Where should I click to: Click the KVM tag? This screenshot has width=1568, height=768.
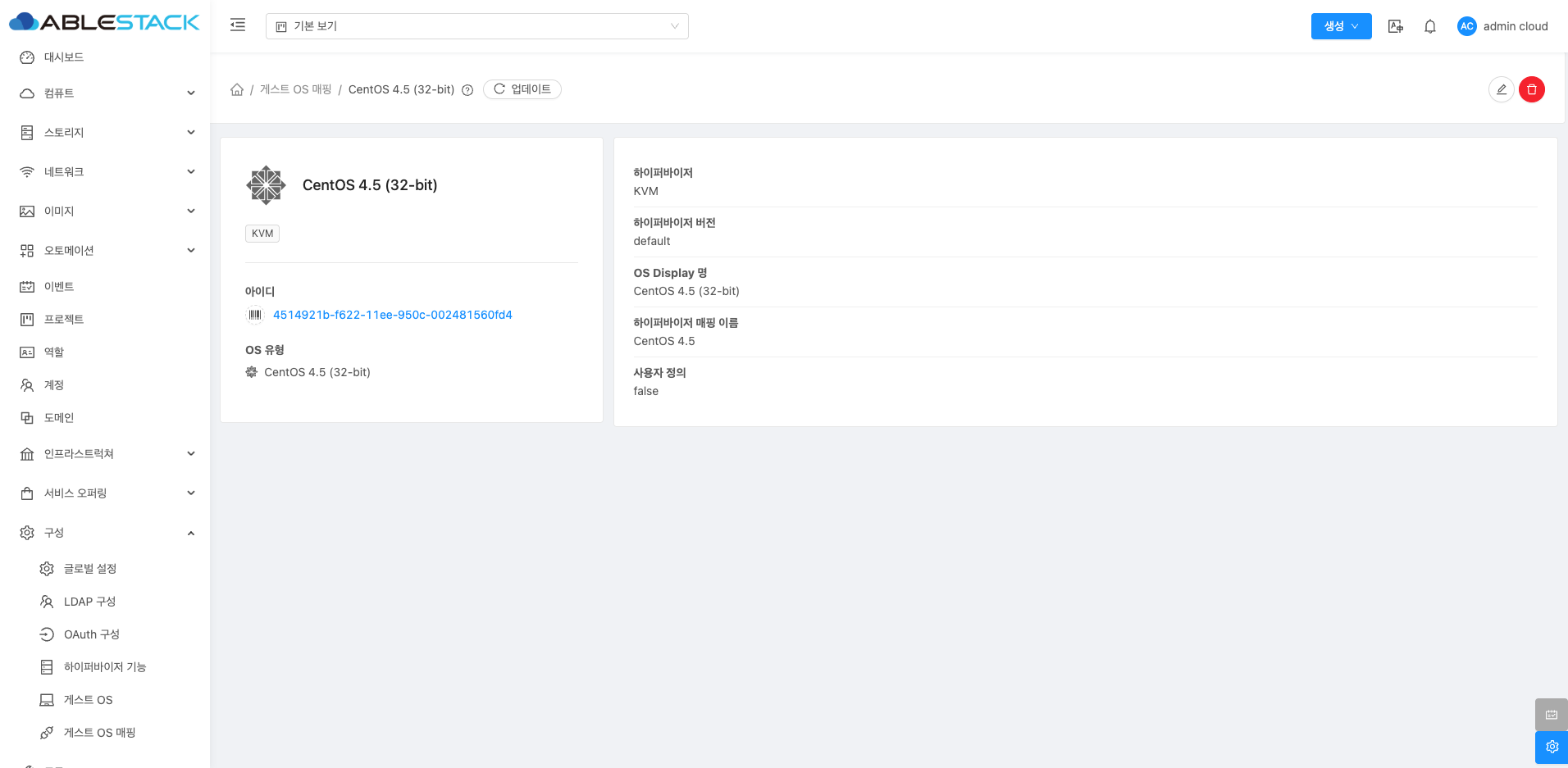click(262, 234)
